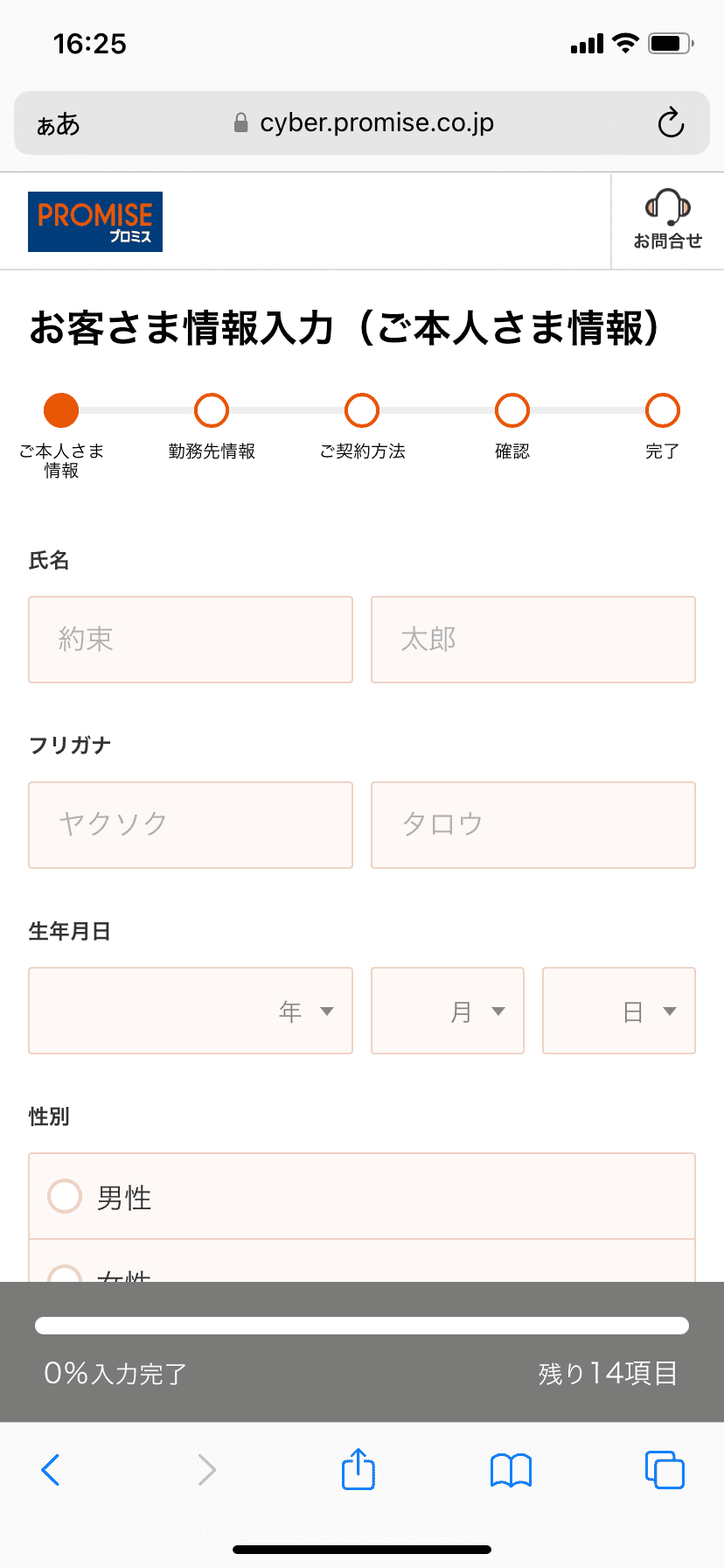Tap the Promise logo
The image size is (724, 1568).
coord(95,221)
